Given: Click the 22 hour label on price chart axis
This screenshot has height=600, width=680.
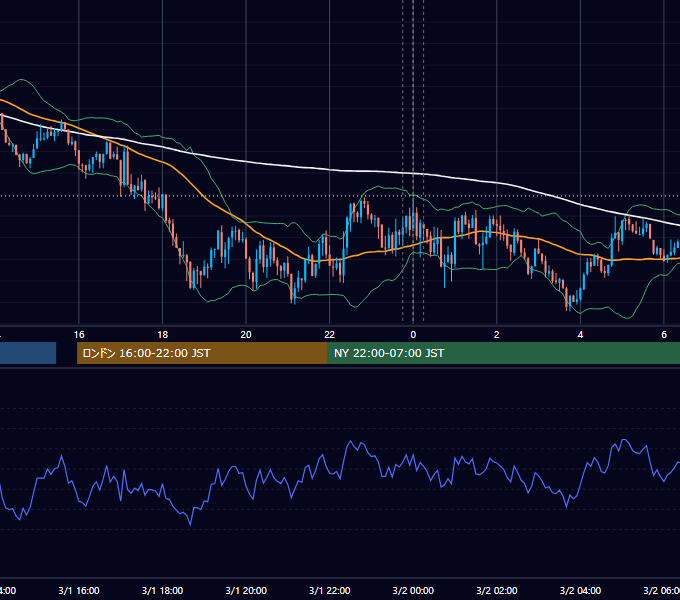Looking at the screenshot, I should [330, 335].
